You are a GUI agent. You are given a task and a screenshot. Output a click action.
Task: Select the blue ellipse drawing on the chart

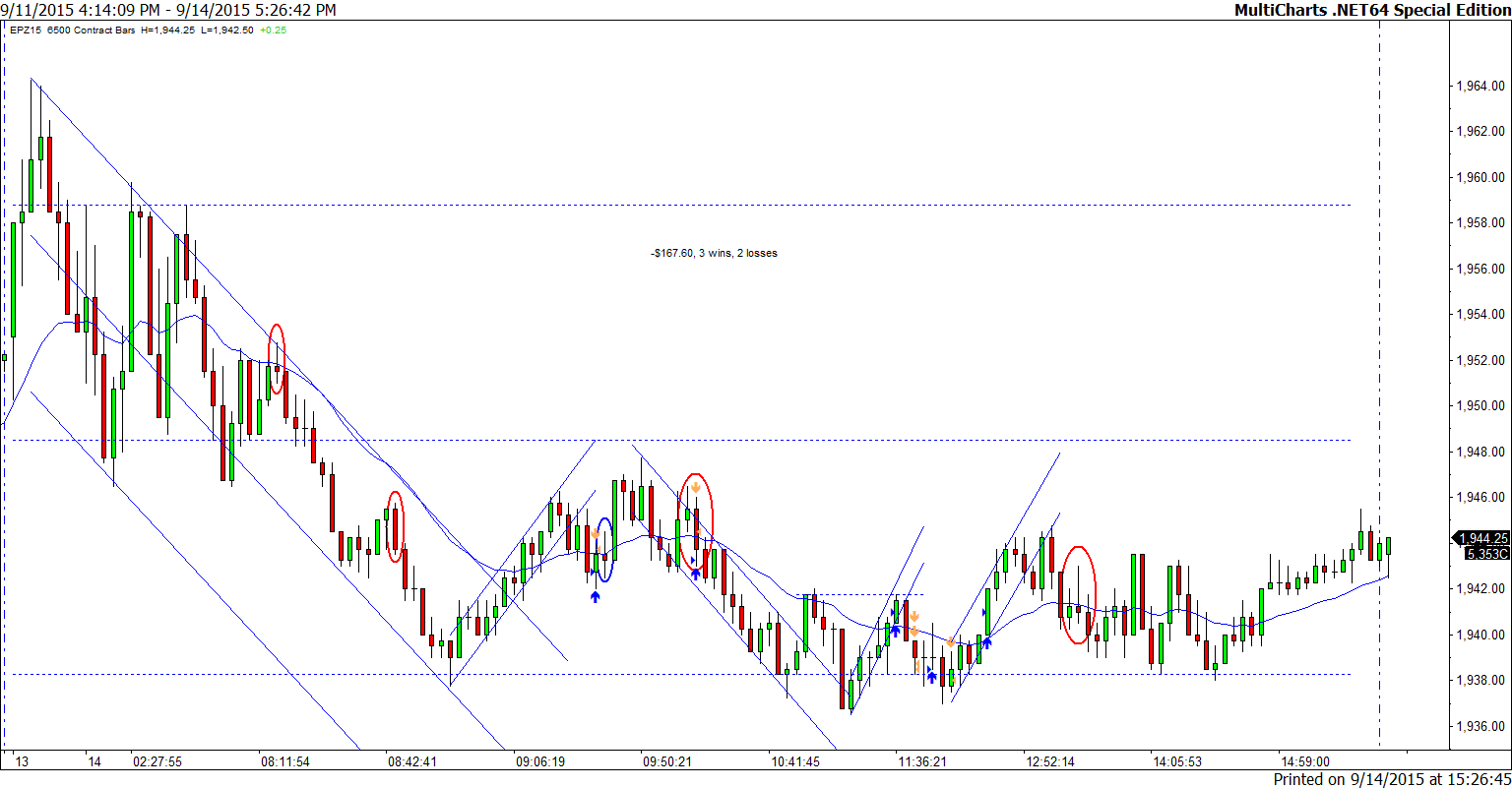coord(605,550)
